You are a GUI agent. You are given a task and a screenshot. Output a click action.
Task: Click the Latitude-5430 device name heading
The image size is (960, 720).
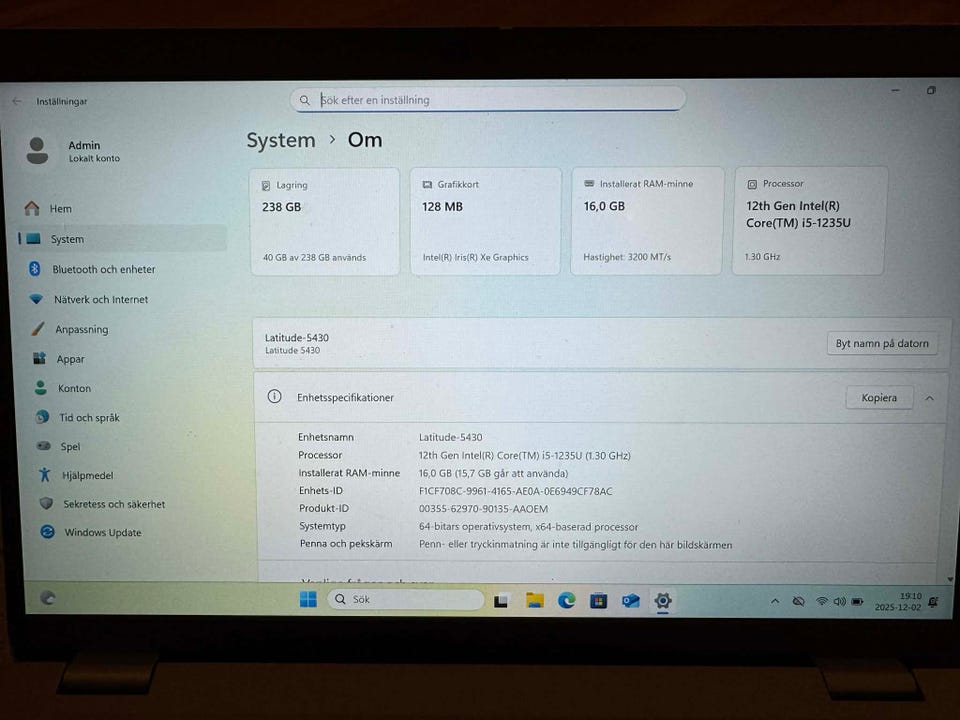(x=296, y=337)
